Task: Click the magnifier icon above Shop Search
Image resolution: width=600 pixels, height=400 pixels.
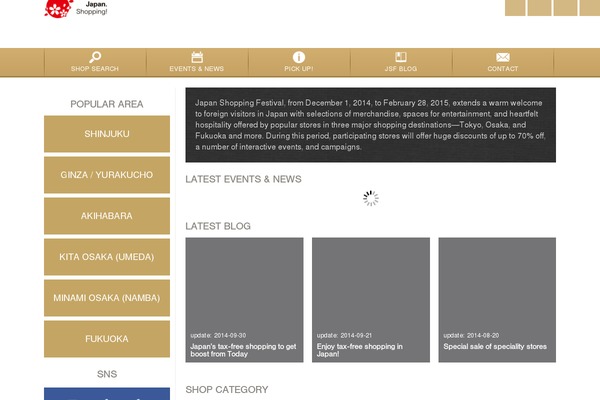Action: (x=95, y=57)
